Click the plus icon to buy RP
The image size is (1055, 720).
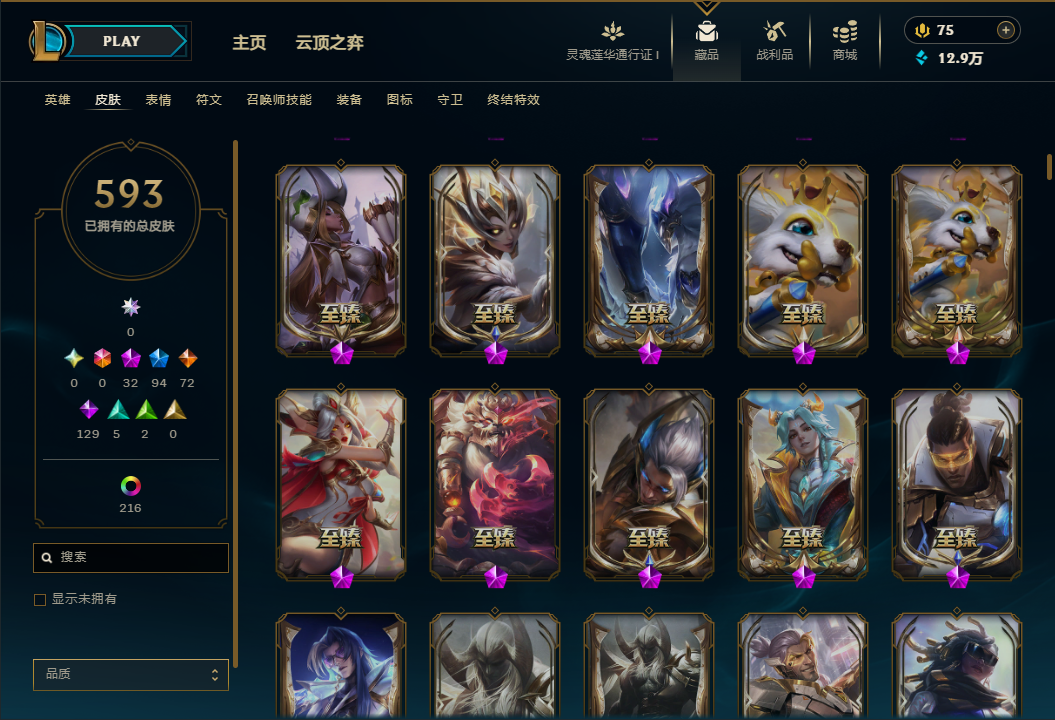pos(1005,30)
